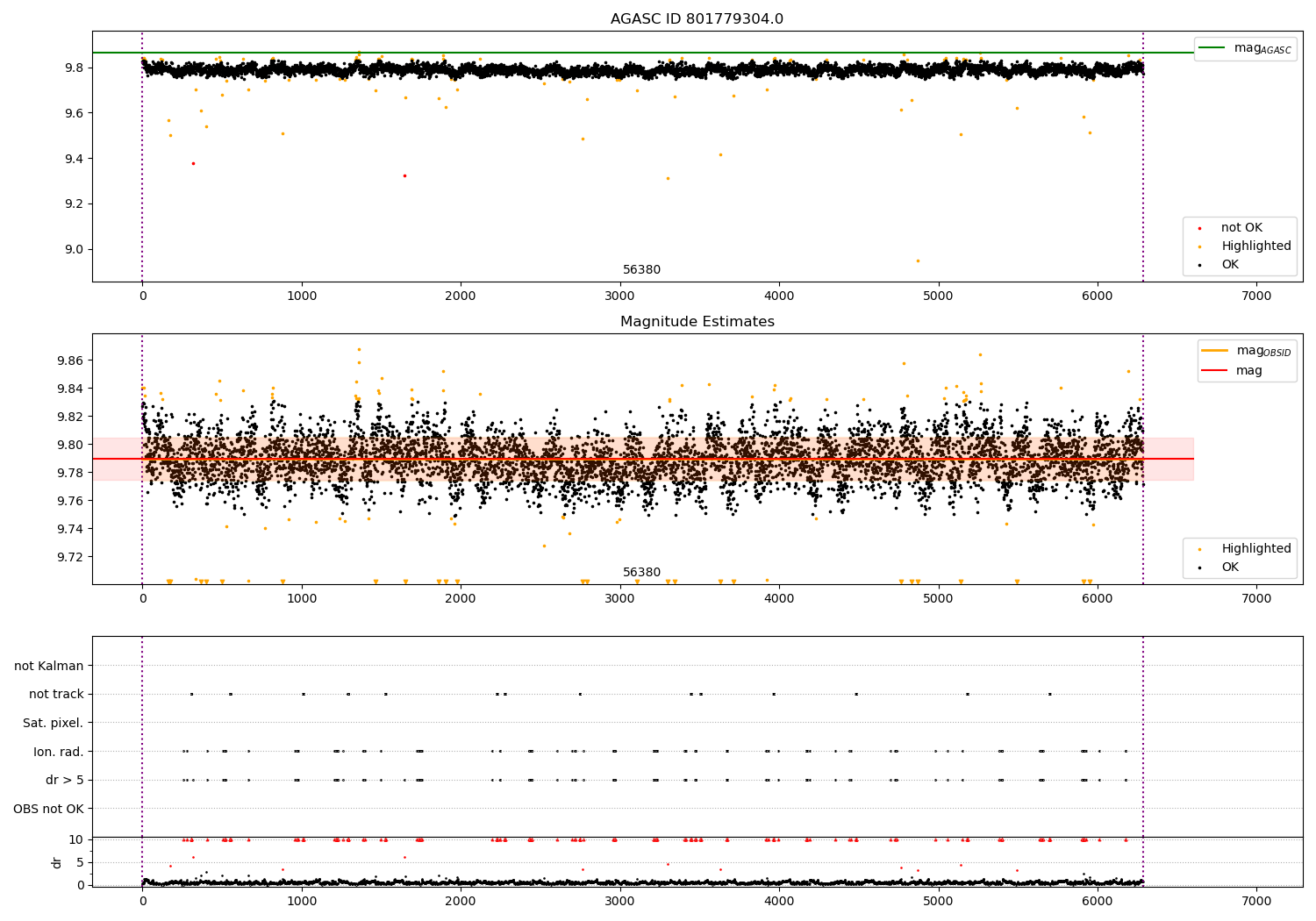Click the 9.76 y-tick label in middle plot
Viewport: 1316px width, 921px height.
70,502
